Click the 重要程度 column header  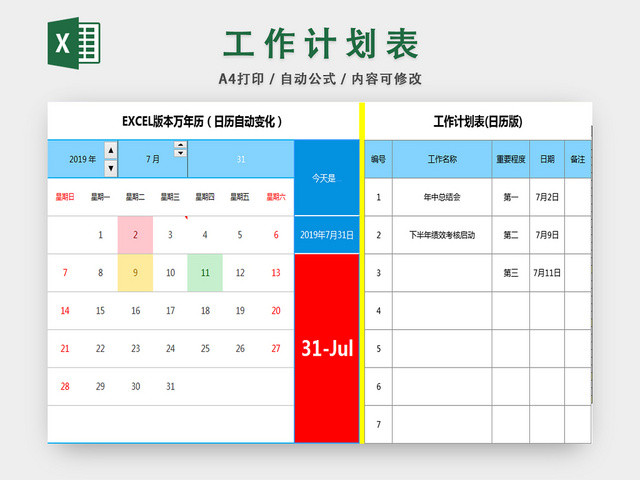[x=511, y=159]
